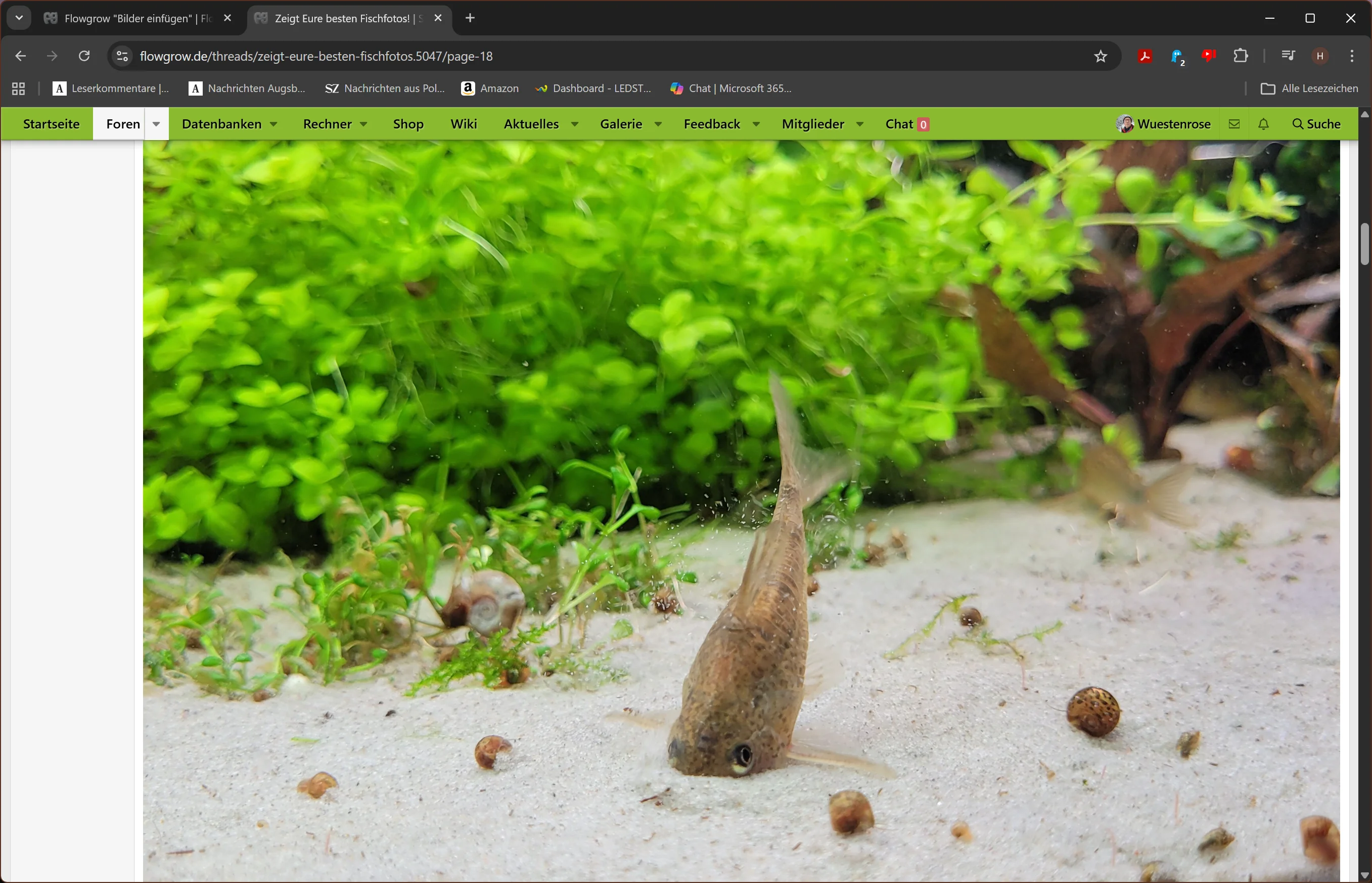Open notifications bell icon

point(1263,124)
